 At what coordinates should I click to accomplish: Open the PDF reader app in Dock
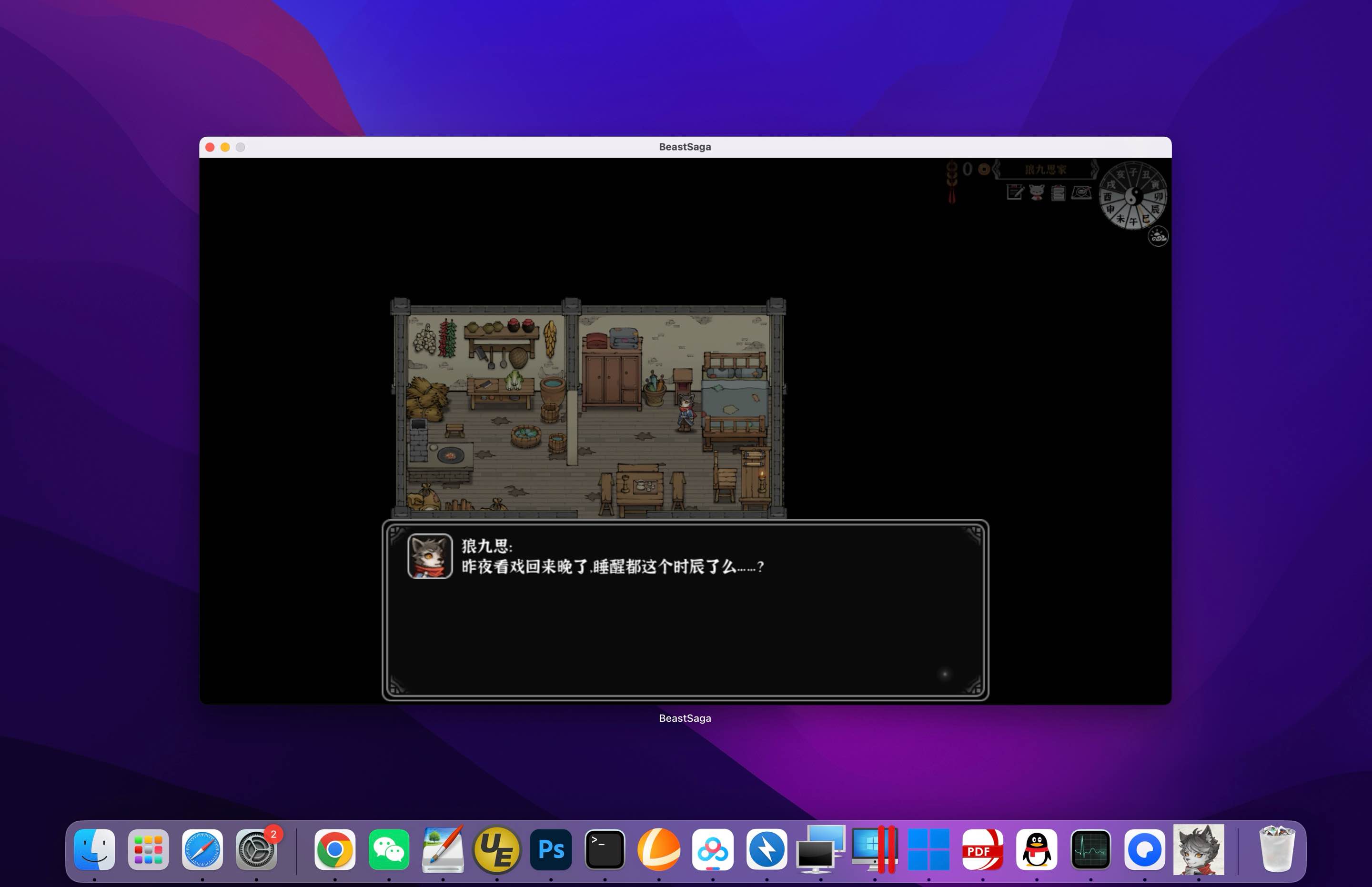[x=983, y=849]
